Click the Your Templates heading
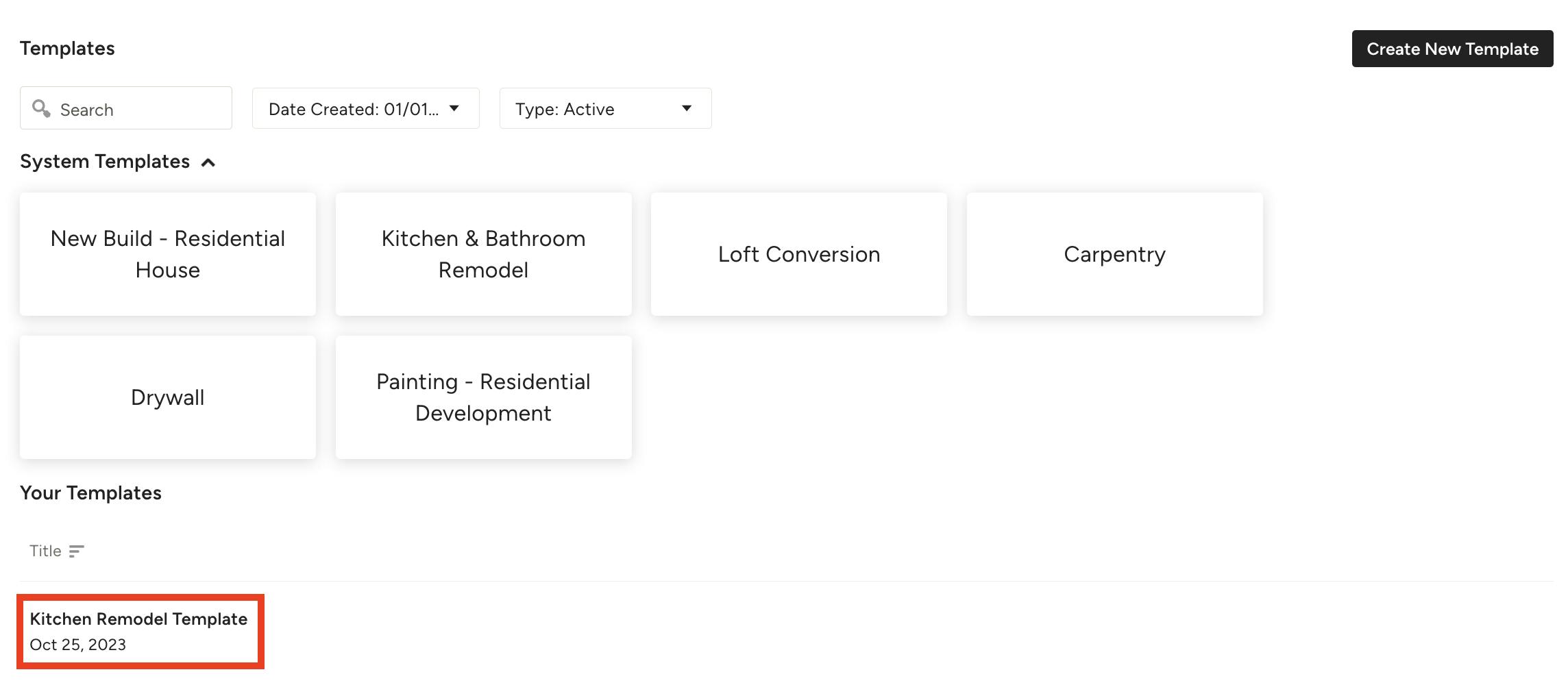The height and width of the screenshot is (696, 1568). coord(90,493)
